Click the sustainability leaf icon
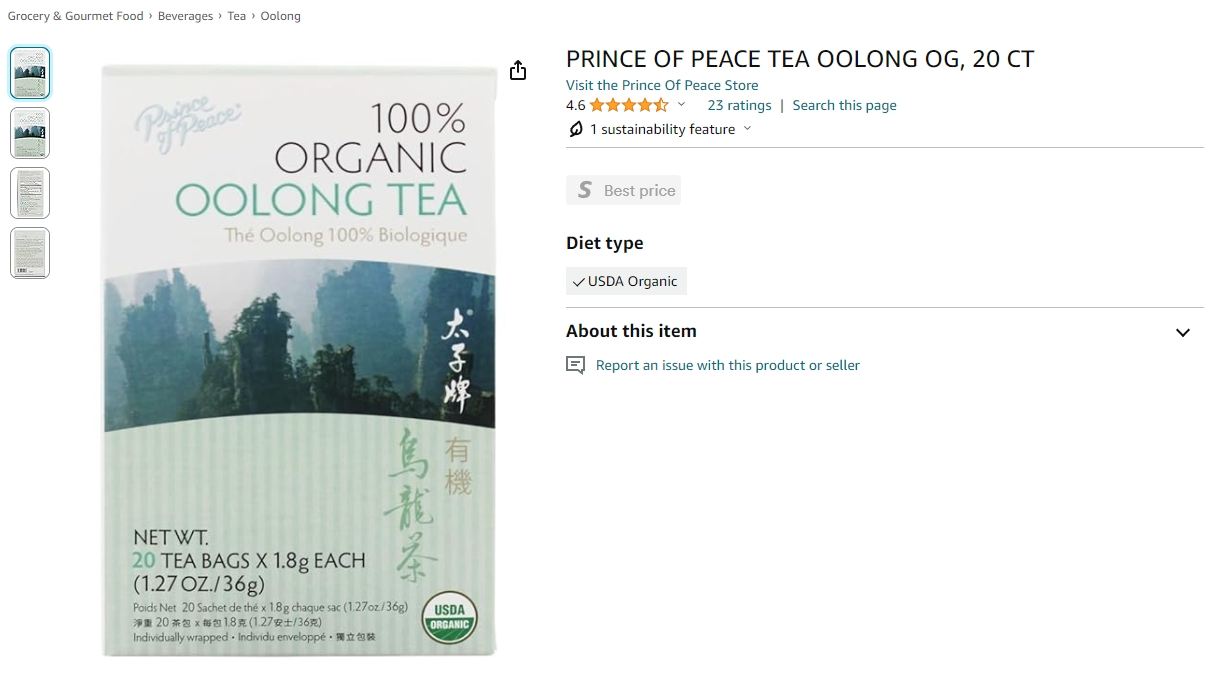The height and width of the screenshot is (678, 1211). pyautogui.click(x=576, y=129)
